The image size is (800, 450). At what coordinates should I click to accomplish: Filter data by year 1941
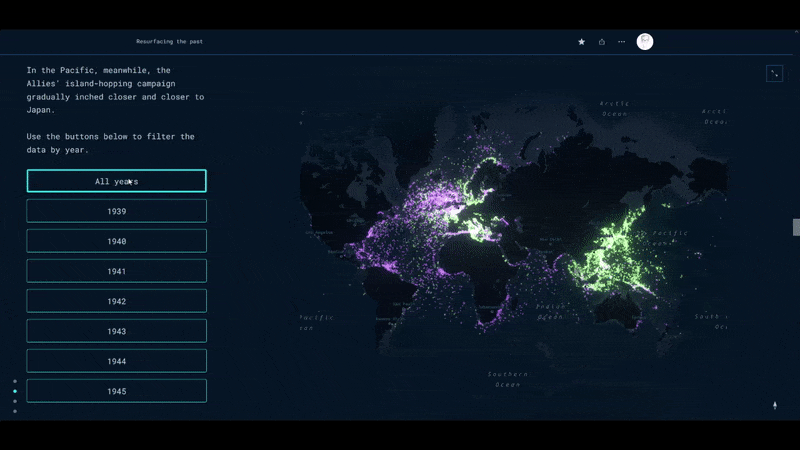click(117, 271)
